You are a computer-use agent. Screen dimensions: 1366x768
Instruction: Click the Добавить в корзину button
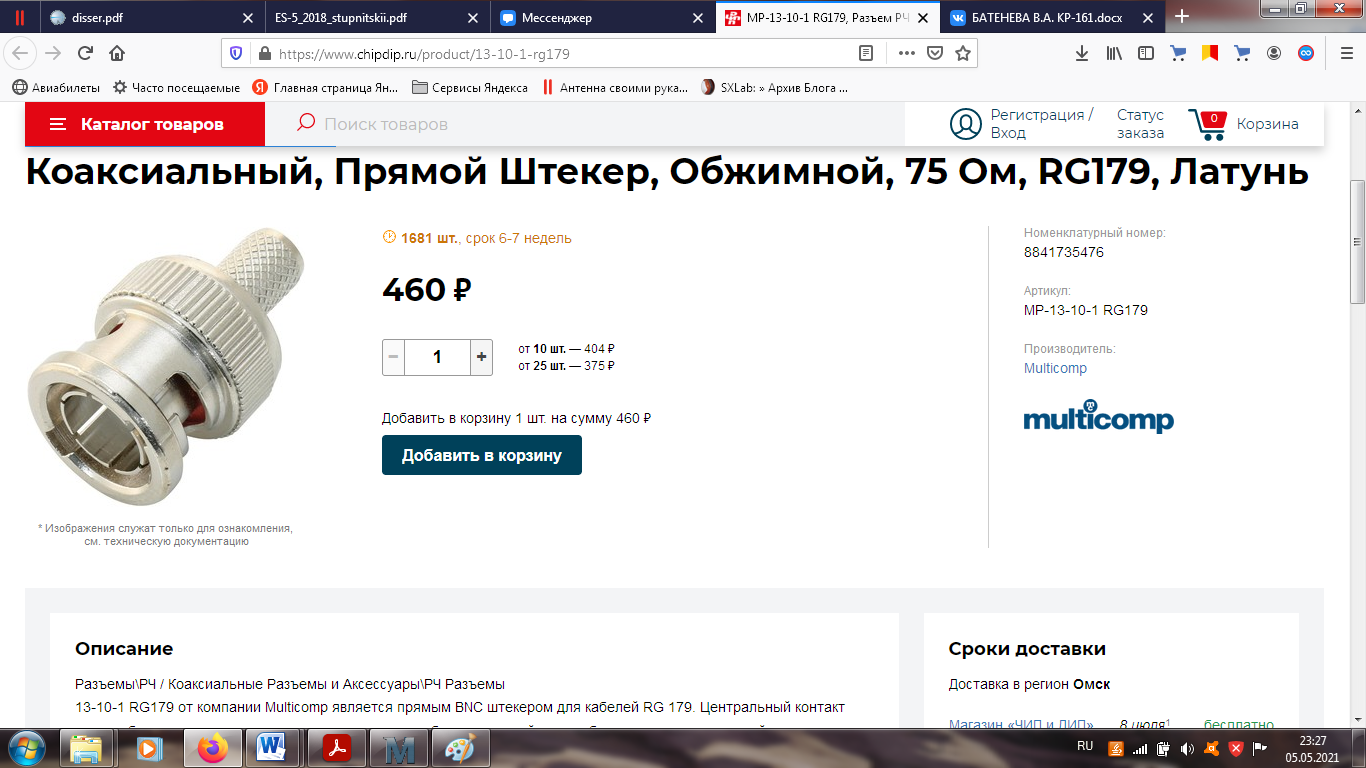click(x=482, y=455)
